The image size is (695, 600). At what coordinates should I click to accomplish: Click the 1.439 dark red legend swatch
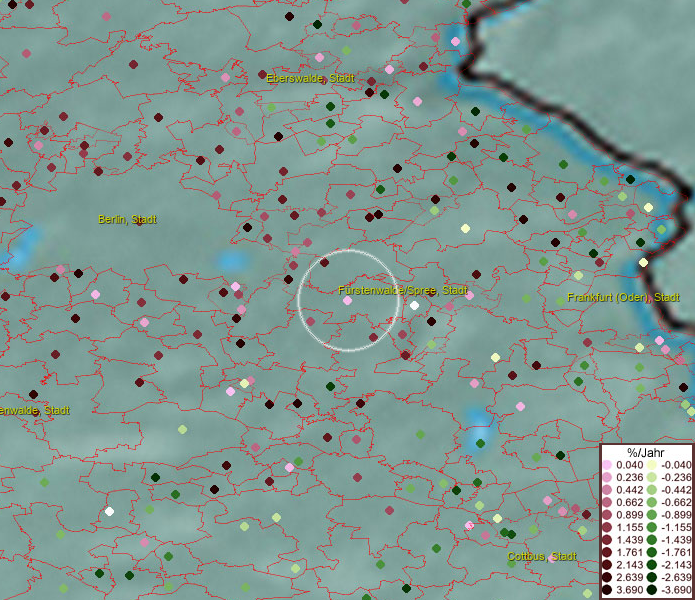(x=607, y=540)
